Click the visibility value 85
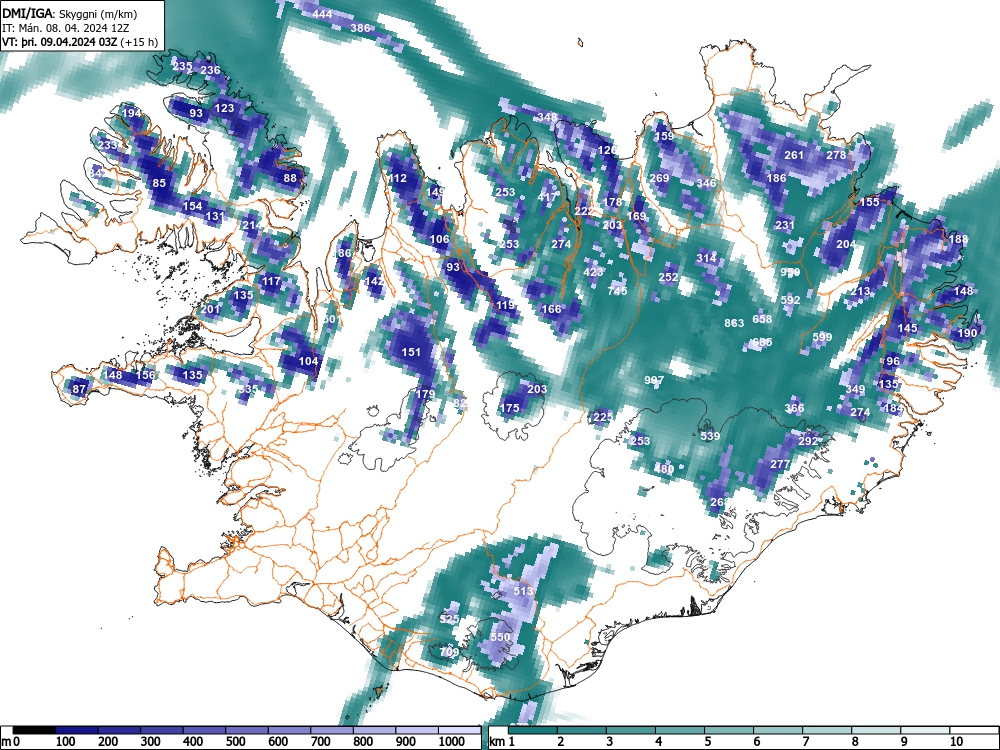 click(x=159, y=183)
